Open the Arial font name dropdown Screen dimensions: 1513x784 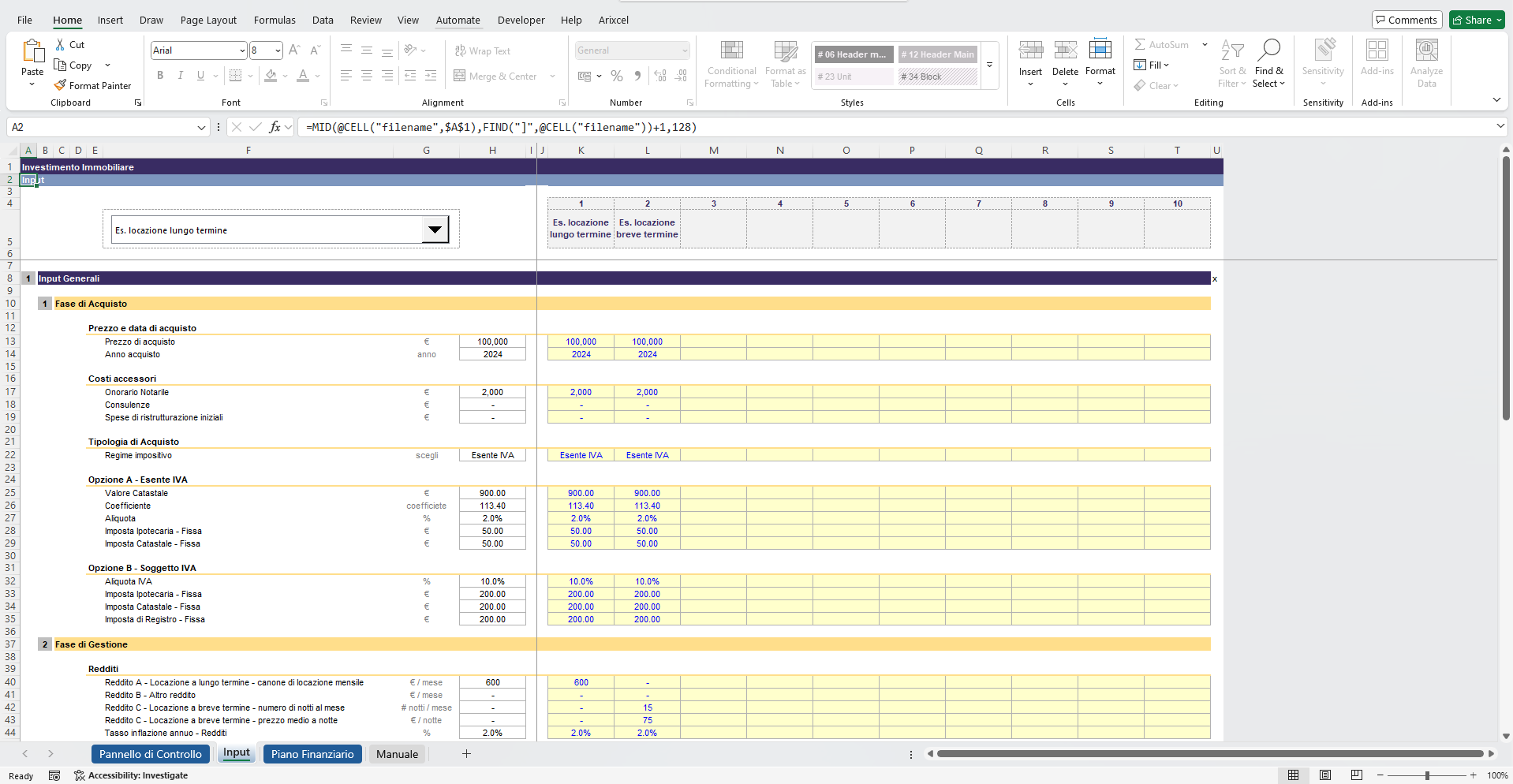242,50
